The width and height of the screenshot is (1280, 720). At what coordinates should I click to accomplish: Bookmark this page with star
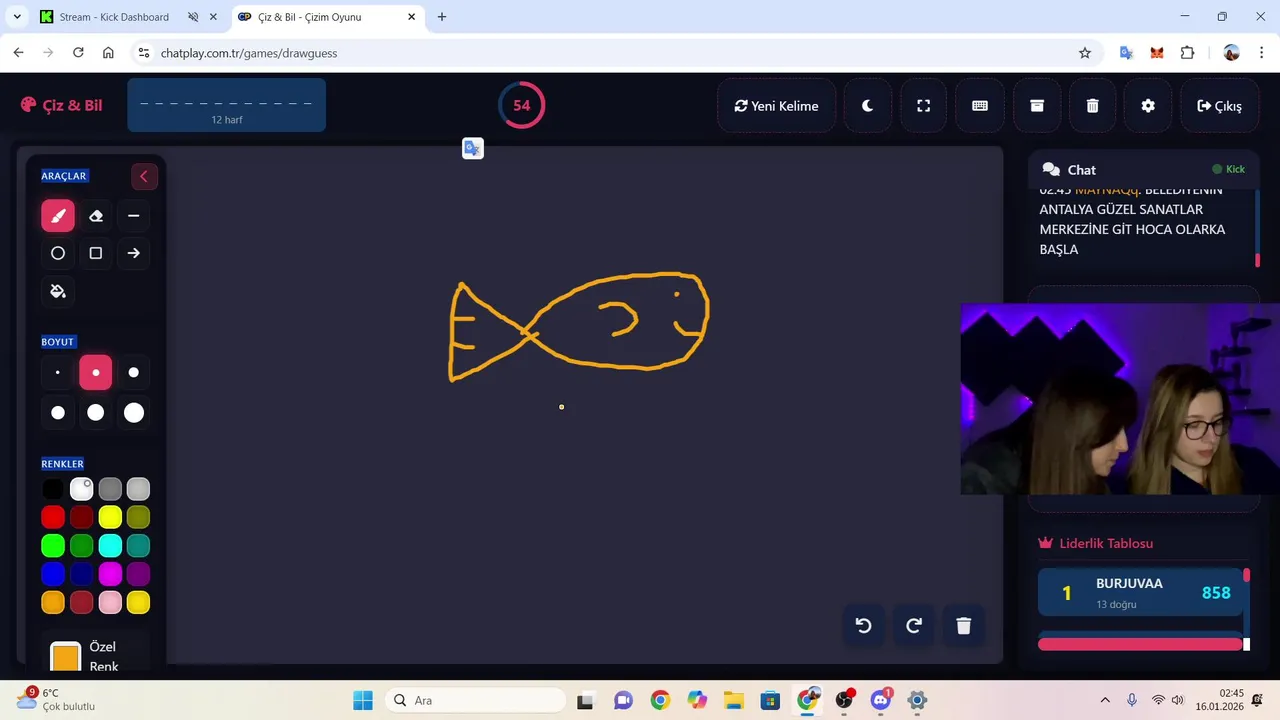[x=1085, y=53]
